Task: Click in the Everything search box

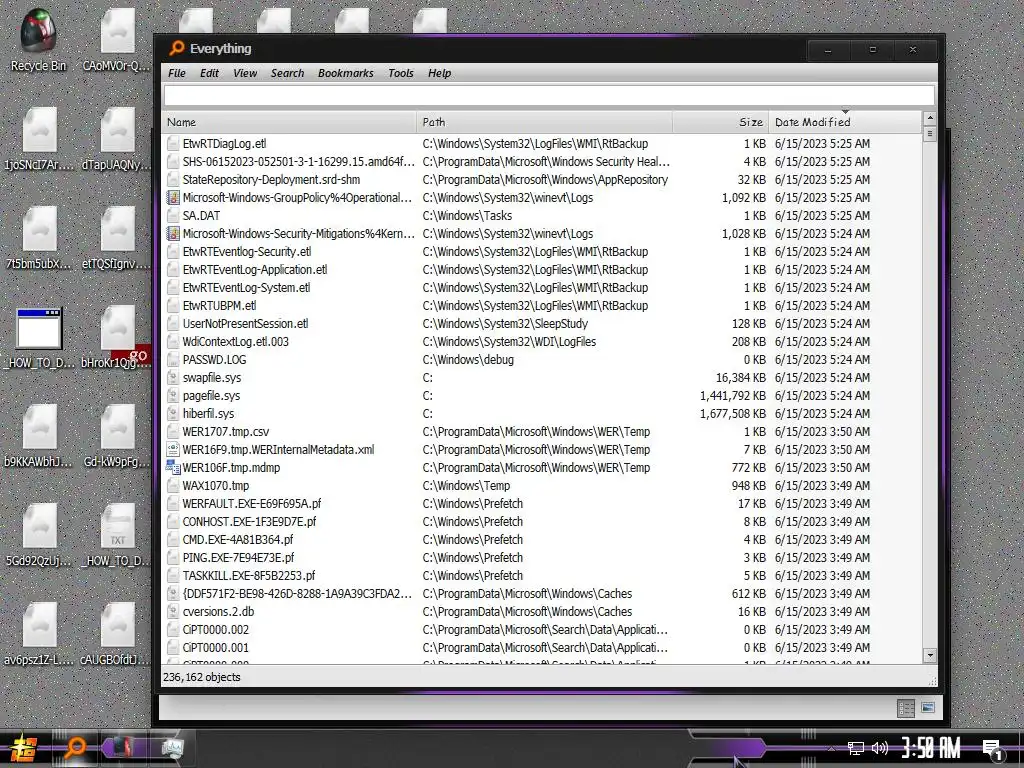Action: pos(549,95)
